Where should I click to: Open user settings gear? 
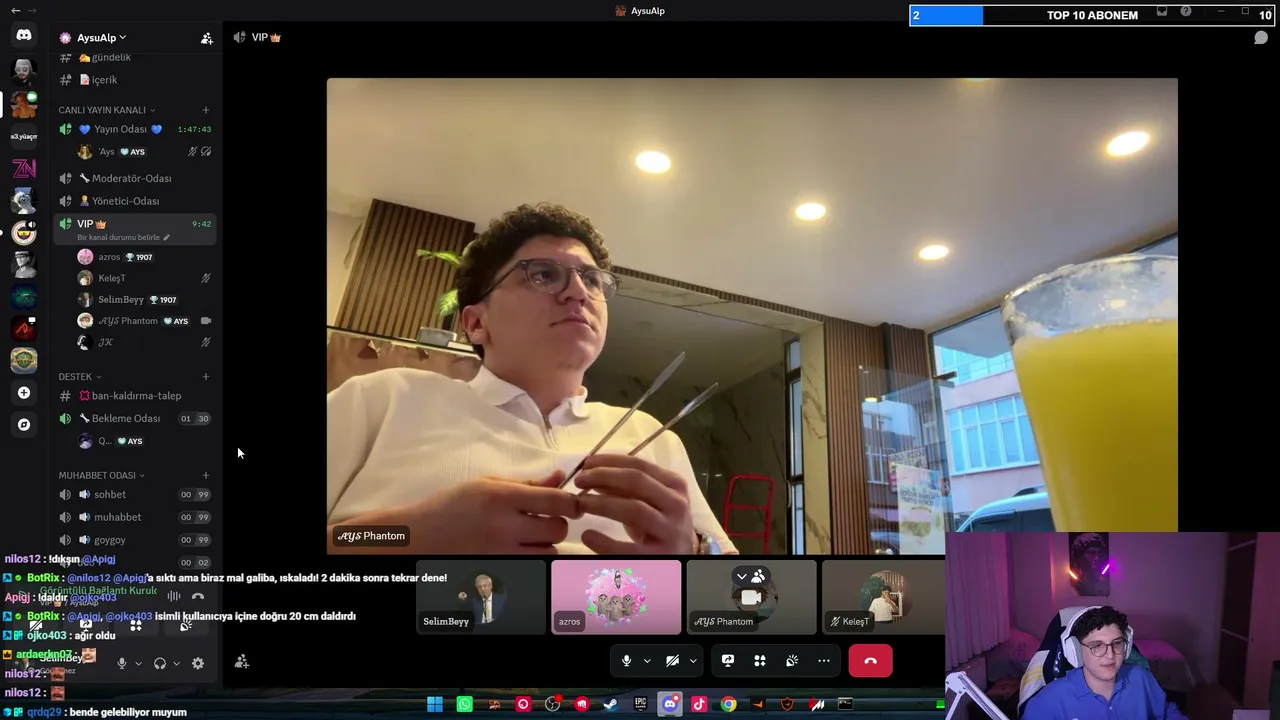pyautogui.click(x=198, y=663)
